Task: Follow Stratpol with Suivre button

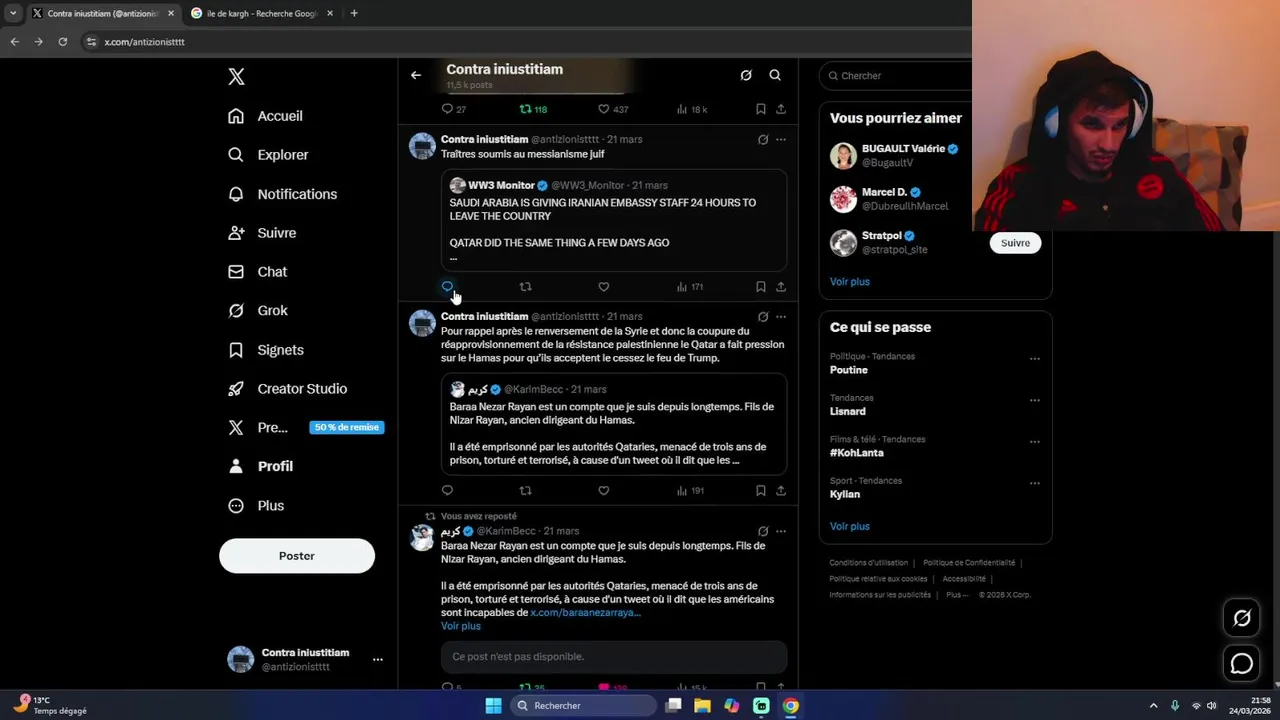Action: (x=1015, y=243)
